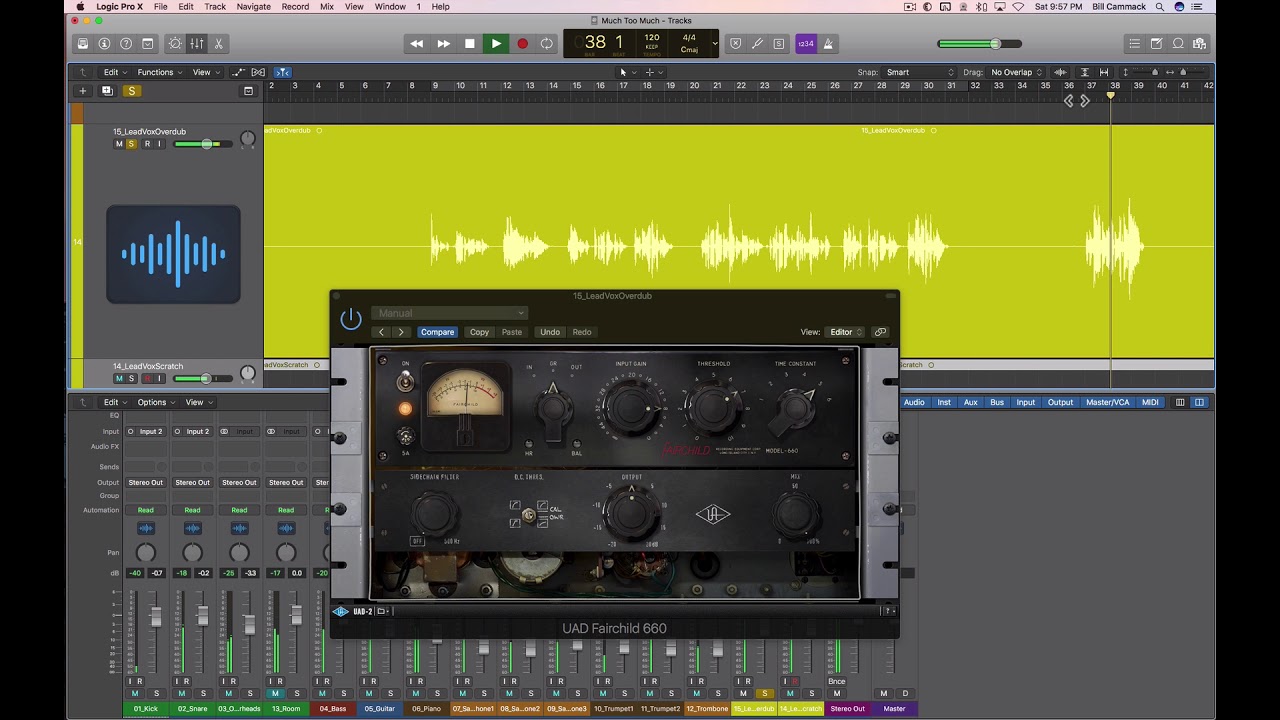Solo the 02_Snare channel strip
This screenshot has height=720, width=1280.
click(x=203, y=693)
